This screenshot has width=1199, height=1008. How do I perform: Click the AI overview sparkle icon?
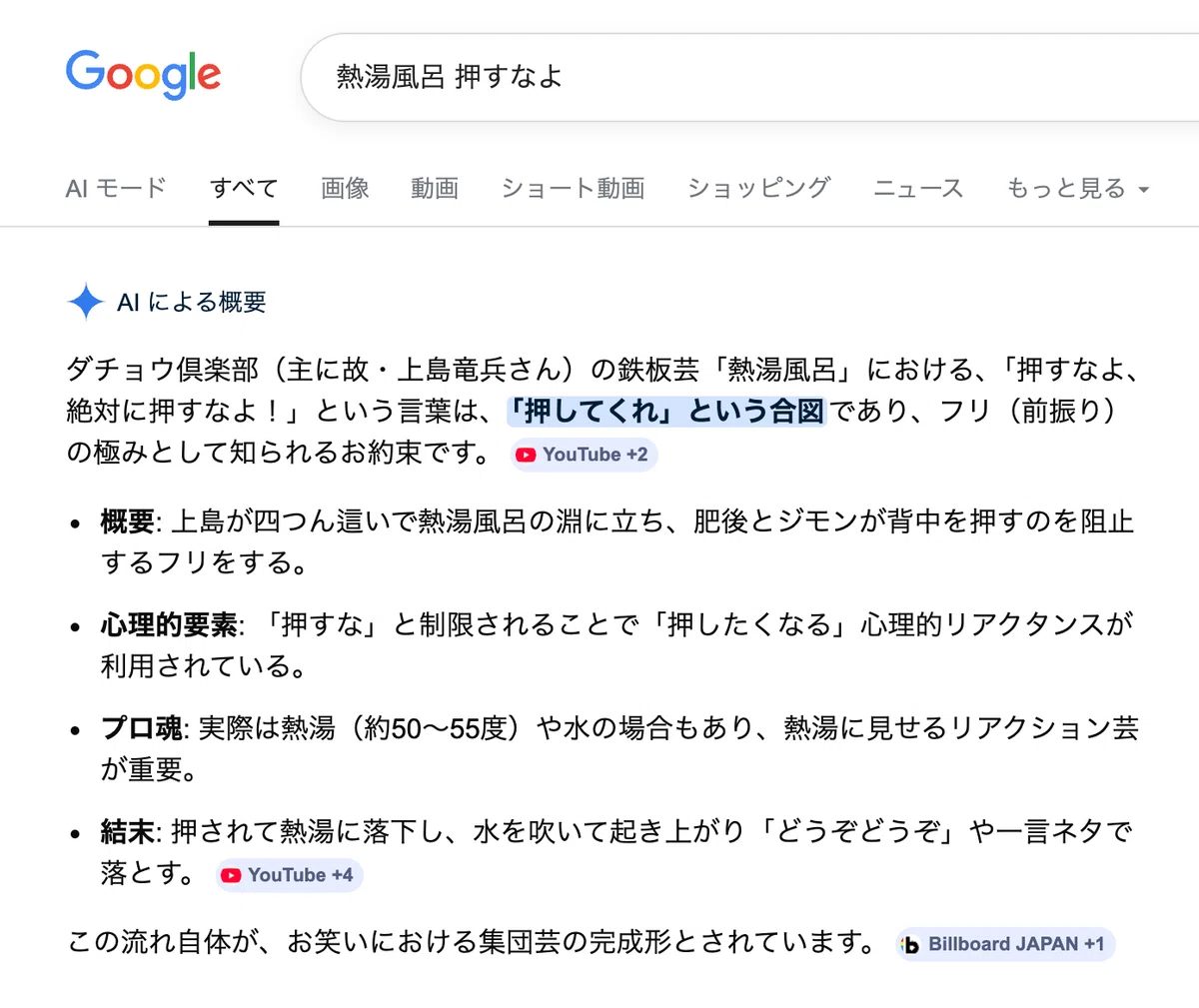tap(86, 302)
